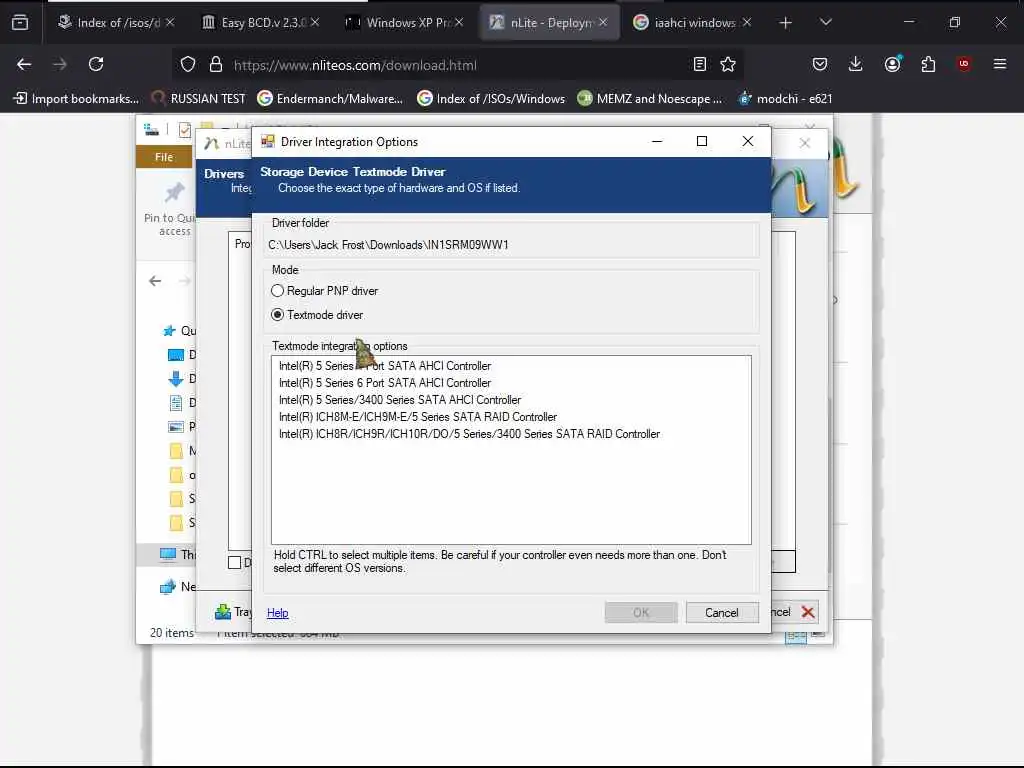Open the RUSSIAN TEST bookmark
1024x768 pixels.
tap(199, 99)
